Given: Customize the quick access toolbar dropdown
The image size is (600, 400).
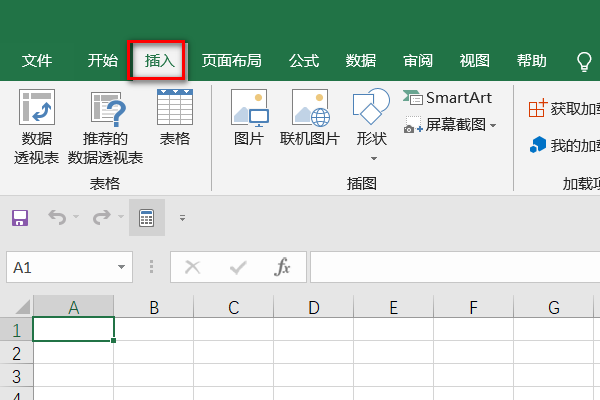Looking at the screenshot, I should pyautogui.click(x=183, y=218).
